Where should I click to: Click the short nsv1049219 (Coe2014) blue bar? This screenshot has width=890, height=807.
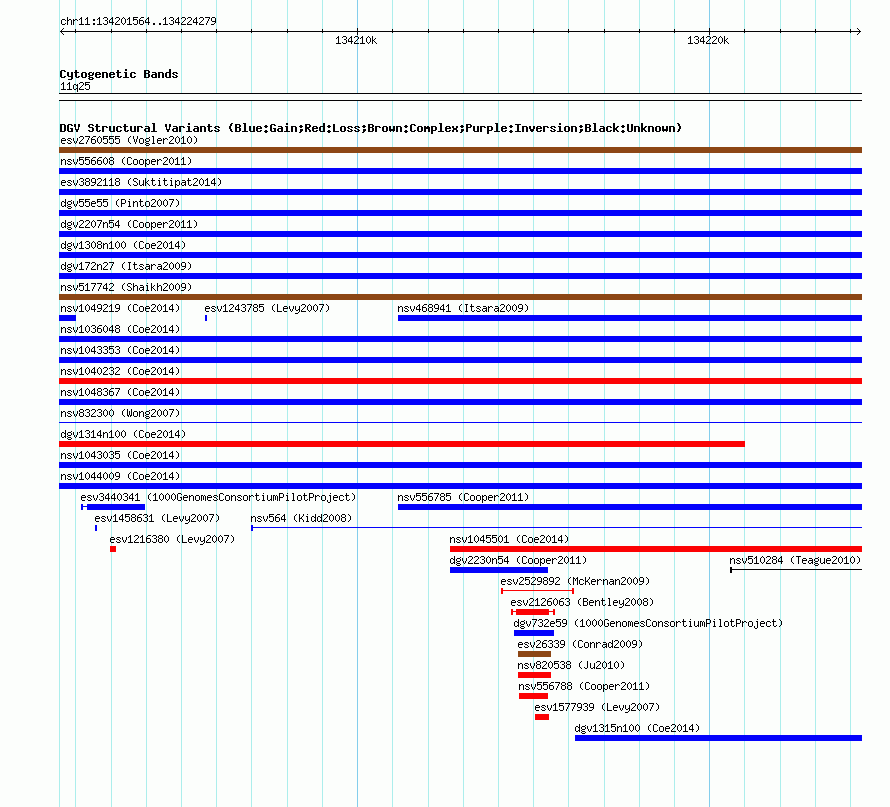point(68,318)
